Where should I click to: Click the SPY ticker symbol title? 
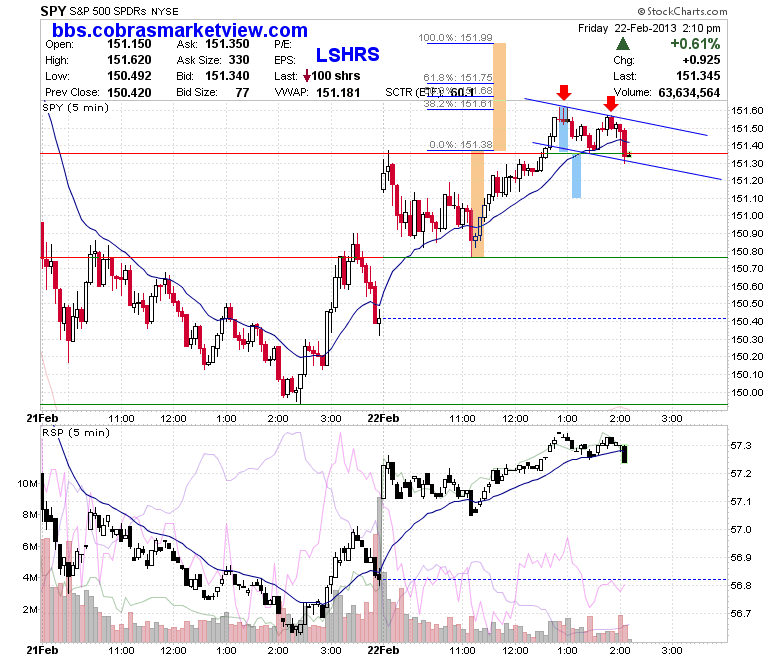[53, 11]
